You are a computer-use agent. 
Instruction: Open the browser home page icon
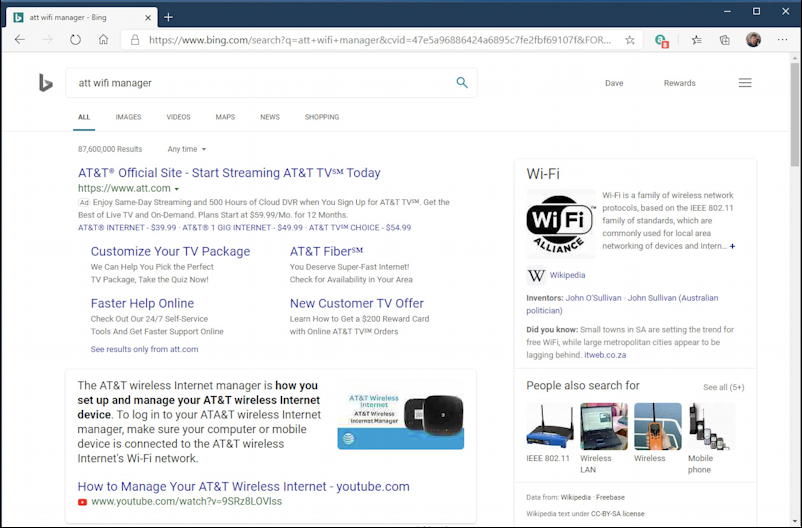pyautogui.click(x=103, y=40)
